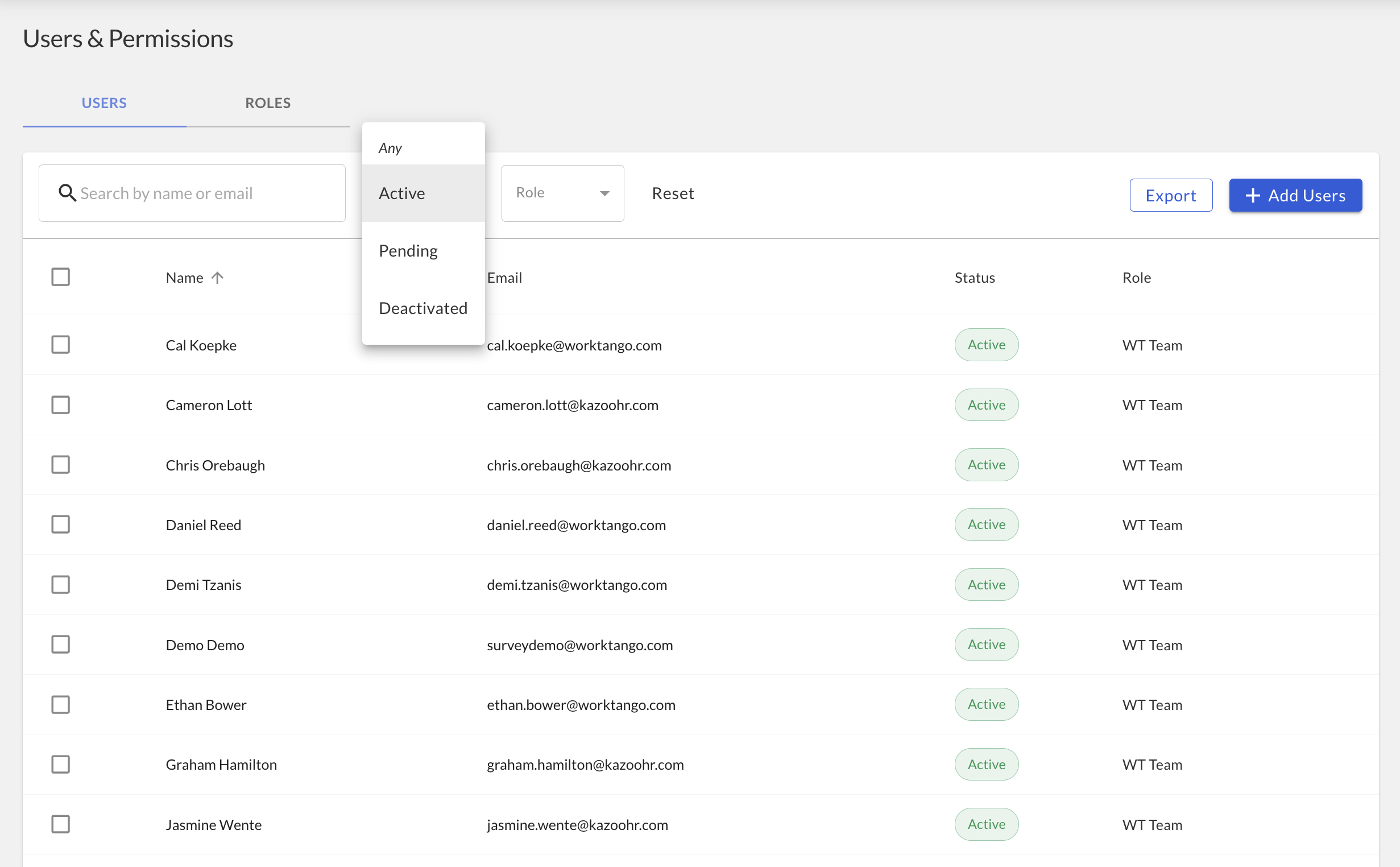
Task: Choose "Any" in the status filter list
Action: click(x=390, y=147)
